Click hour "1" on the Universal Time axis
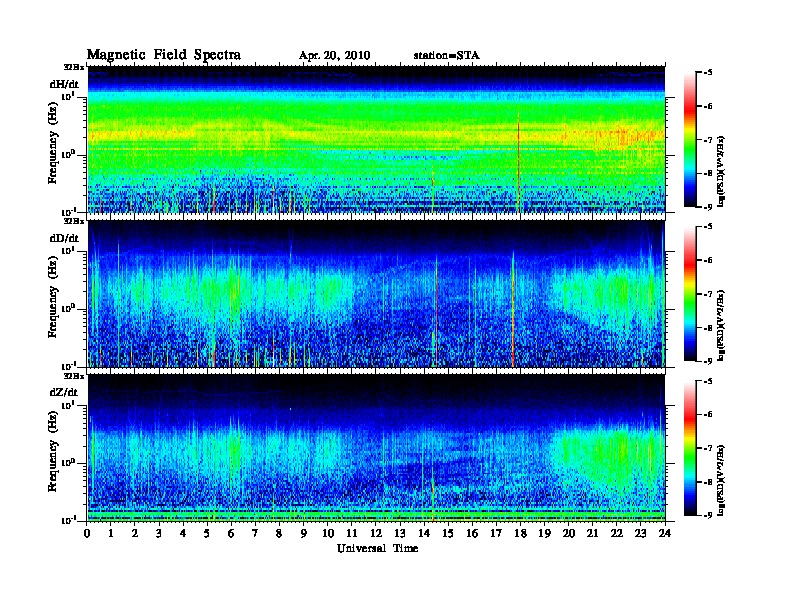This screenshot has height=612, width=792. pyautogui.click(x=111, y=534)
